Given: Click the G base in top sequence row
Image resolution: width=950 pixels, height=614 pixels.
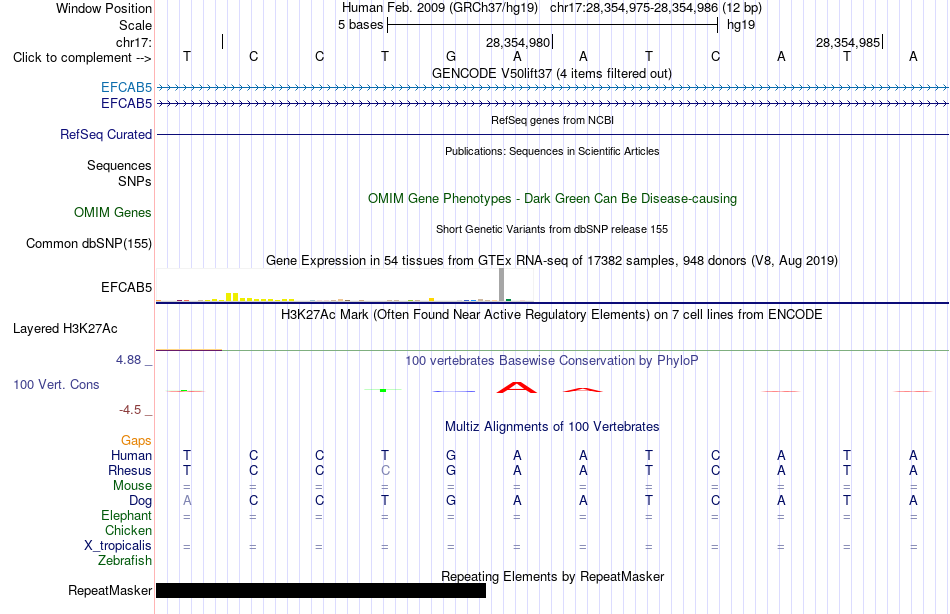Looking at the screenshot, I should pyautogui.click(x=451, y=56).
